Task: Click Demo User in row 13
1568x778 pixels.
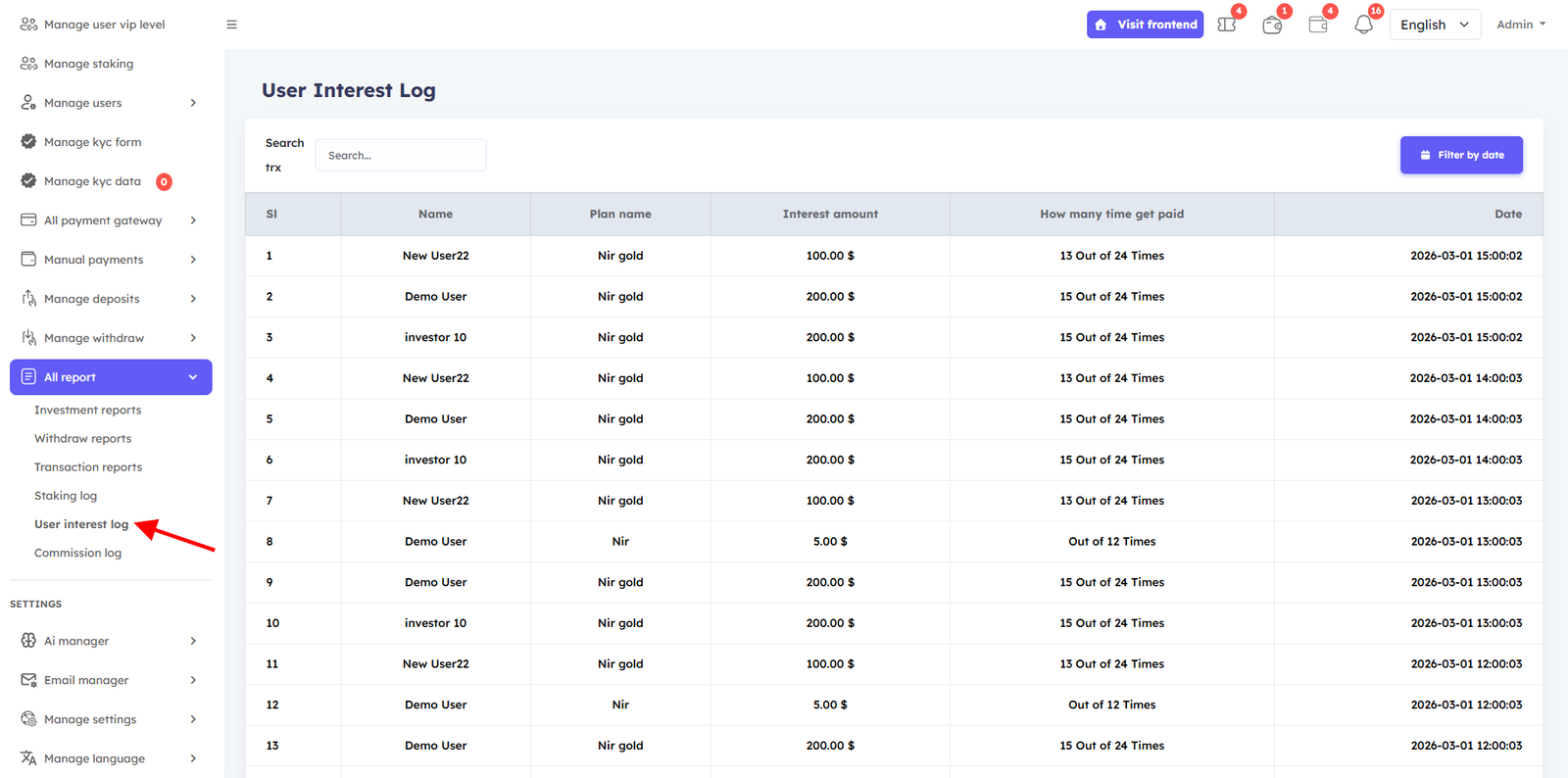Action: 435,746
